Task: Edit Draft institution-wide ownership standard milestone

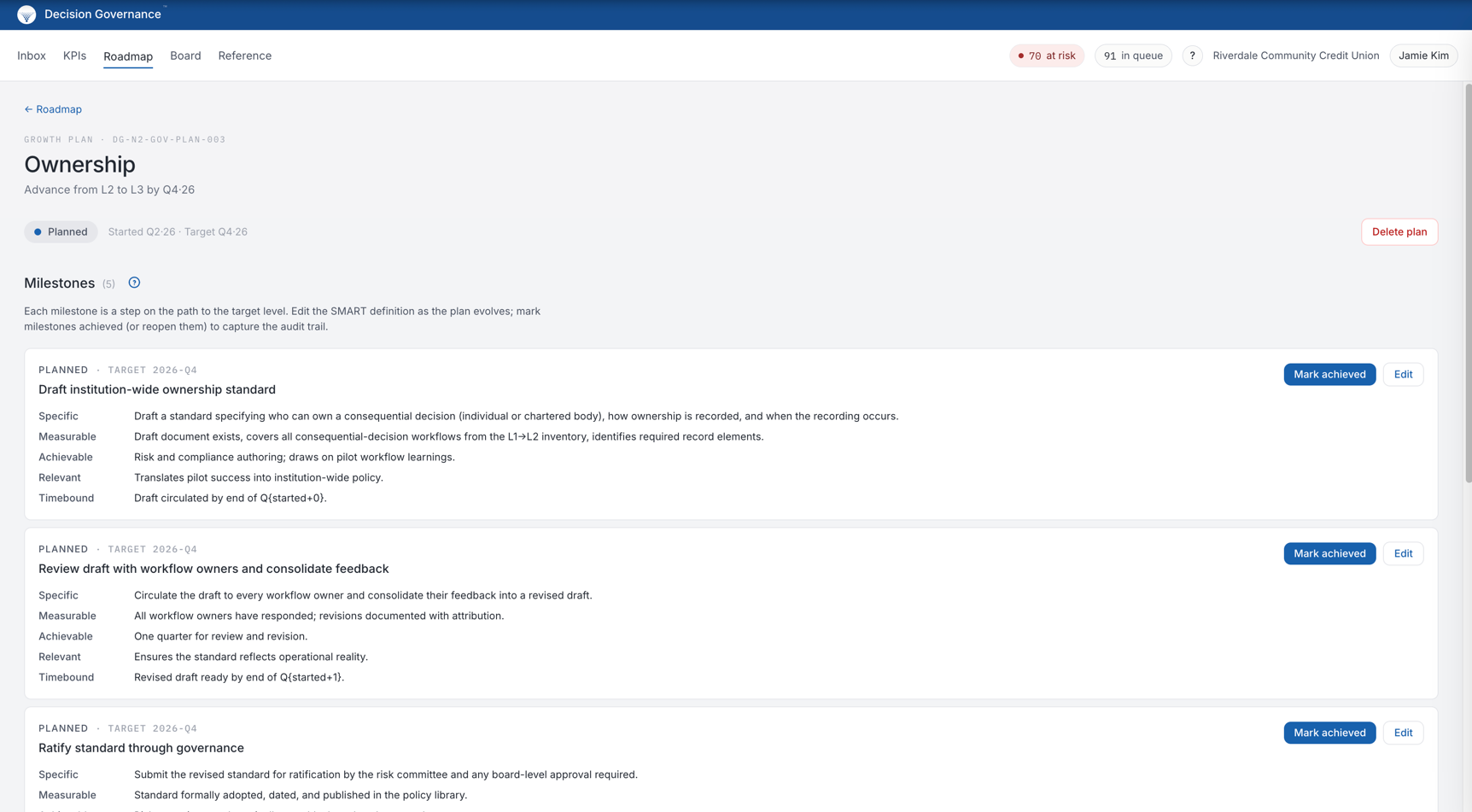Action: pyautogui.click(x=1403, y=374)
